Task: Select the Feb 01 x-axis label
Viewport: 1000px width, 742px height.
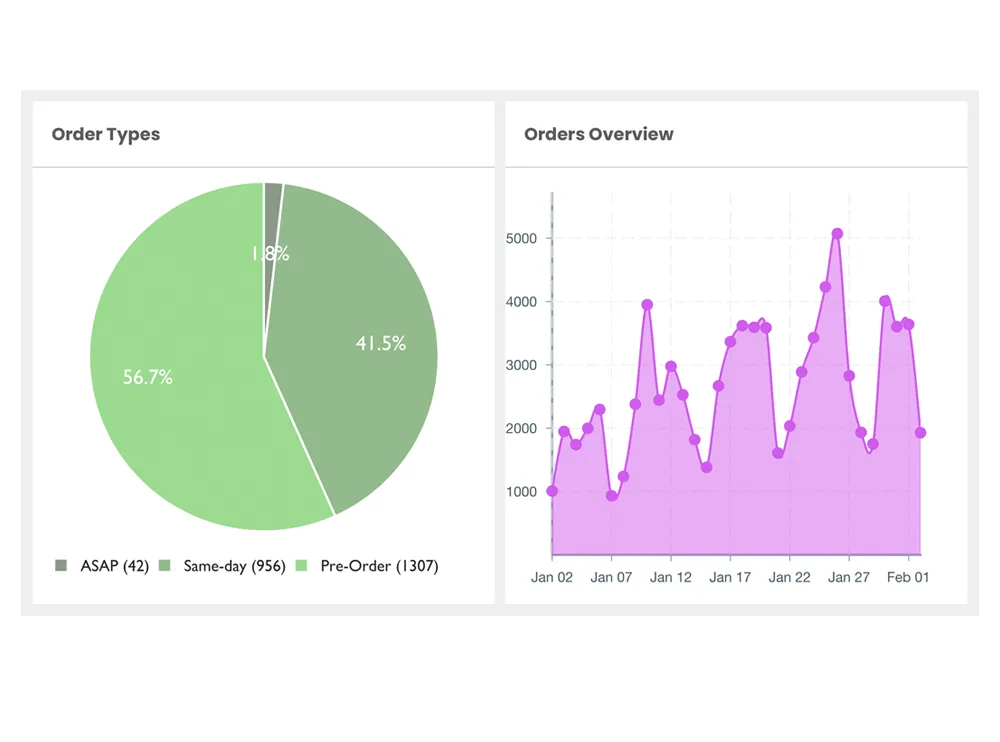Action: pos(908,577)
